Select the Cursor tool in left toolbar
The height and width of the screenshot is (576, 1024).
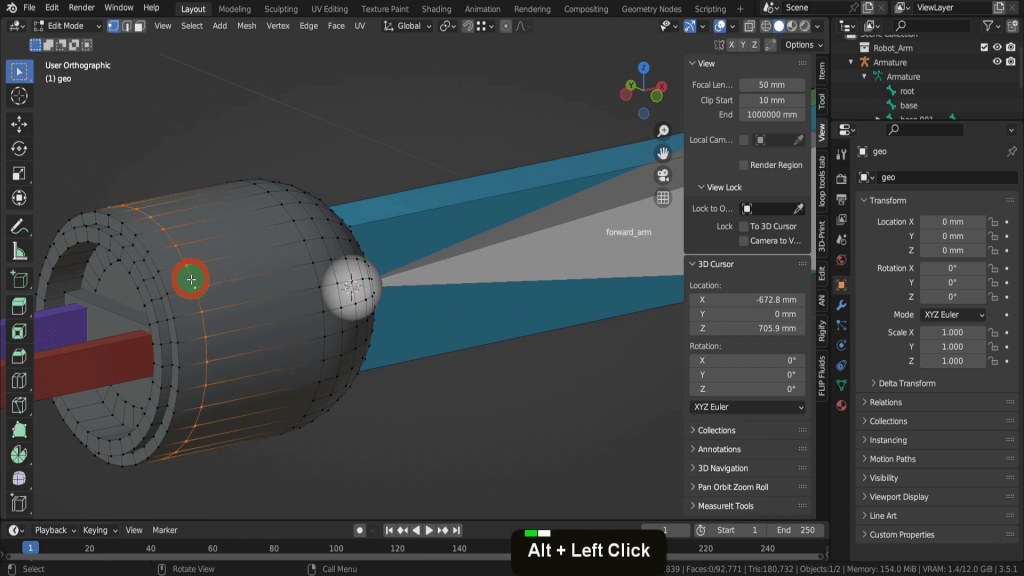[x=18, y=96]
